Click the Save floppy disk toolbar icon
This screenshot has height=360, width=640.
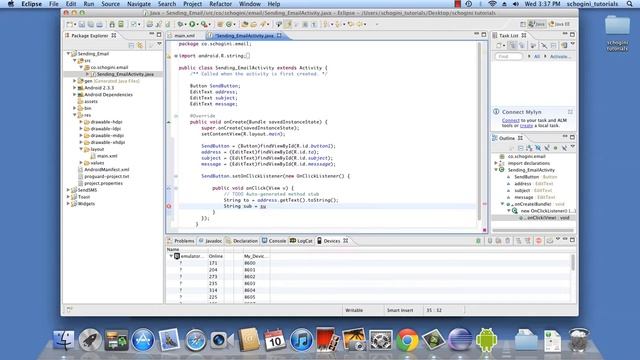[82, 24]
